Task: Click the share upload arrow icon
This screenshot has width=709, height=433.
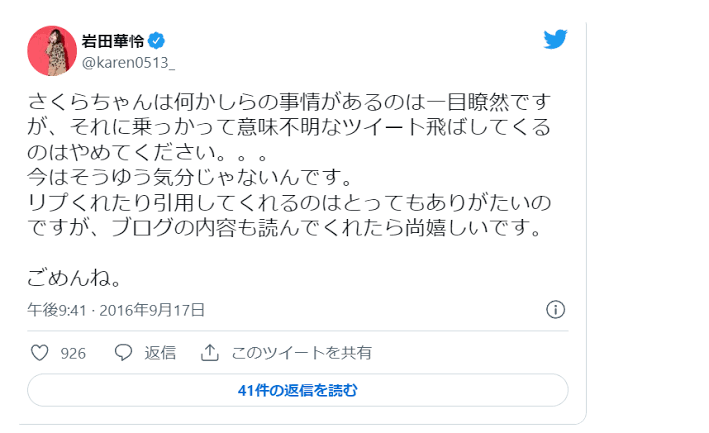Action: point(210,353)
